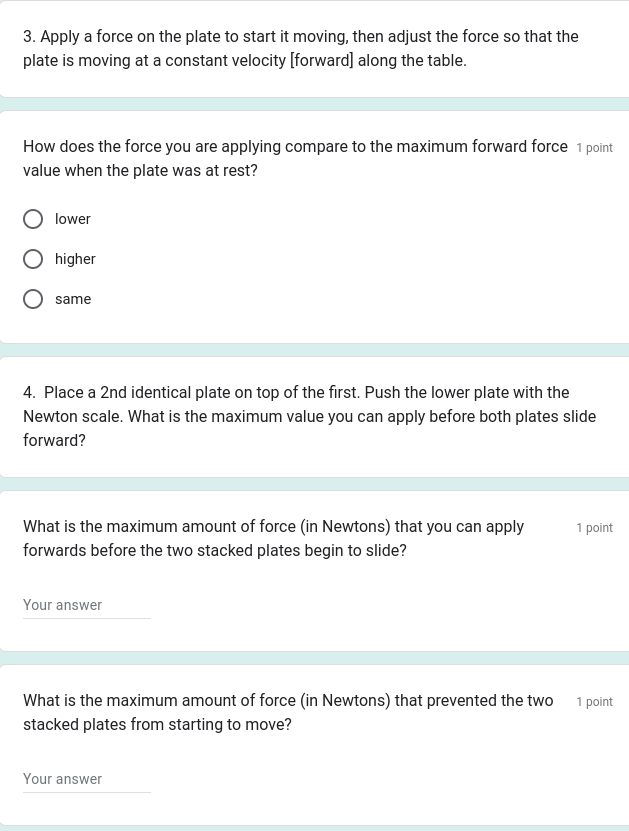Click the 'higher' option label text
This screenshot has width=629, height=831.
click(x=75, y=259)
